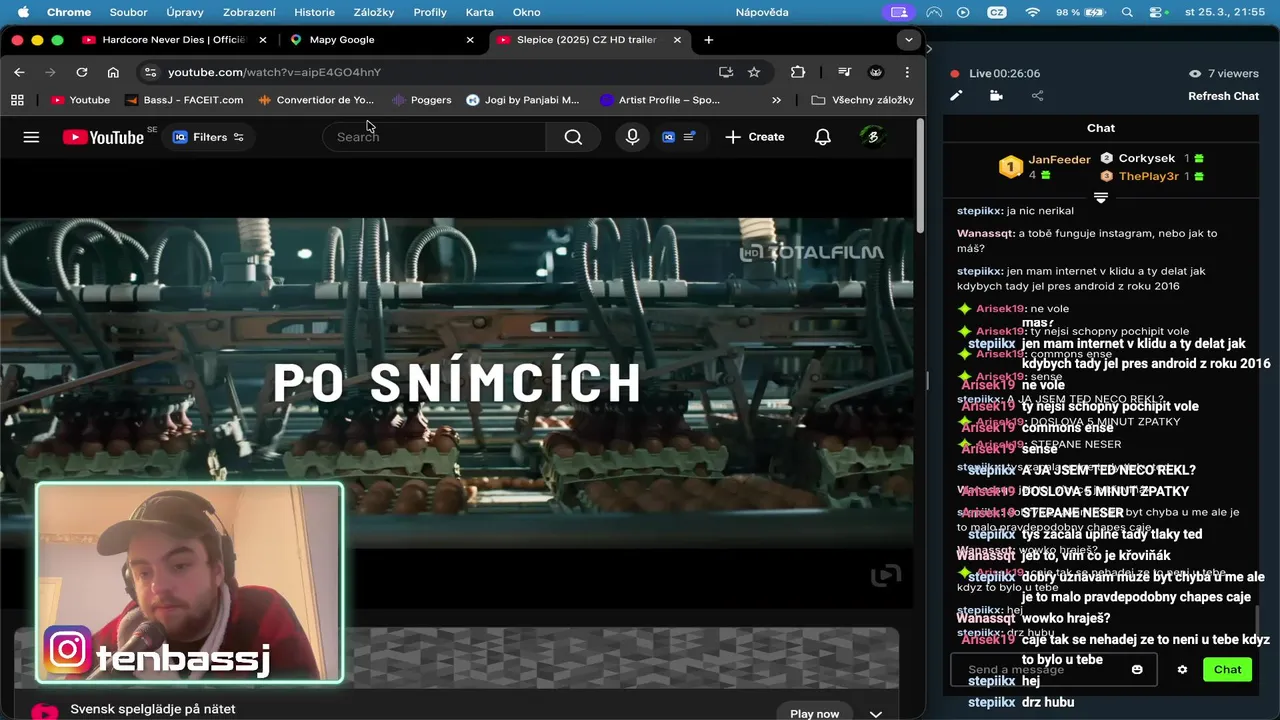Viewport: 1280px width, 720px height.
Task: Open the Záložky menu
Action: 374,12
